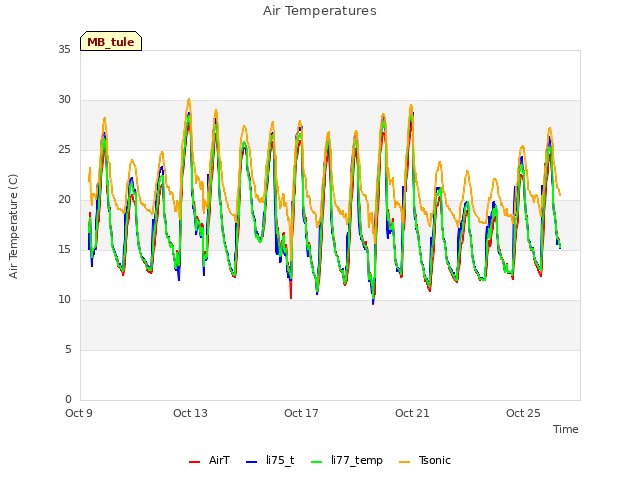Viewport: 640px width, 480px height.
Task: Toggle the li75_t legend entry
Action: coord(270,460)
